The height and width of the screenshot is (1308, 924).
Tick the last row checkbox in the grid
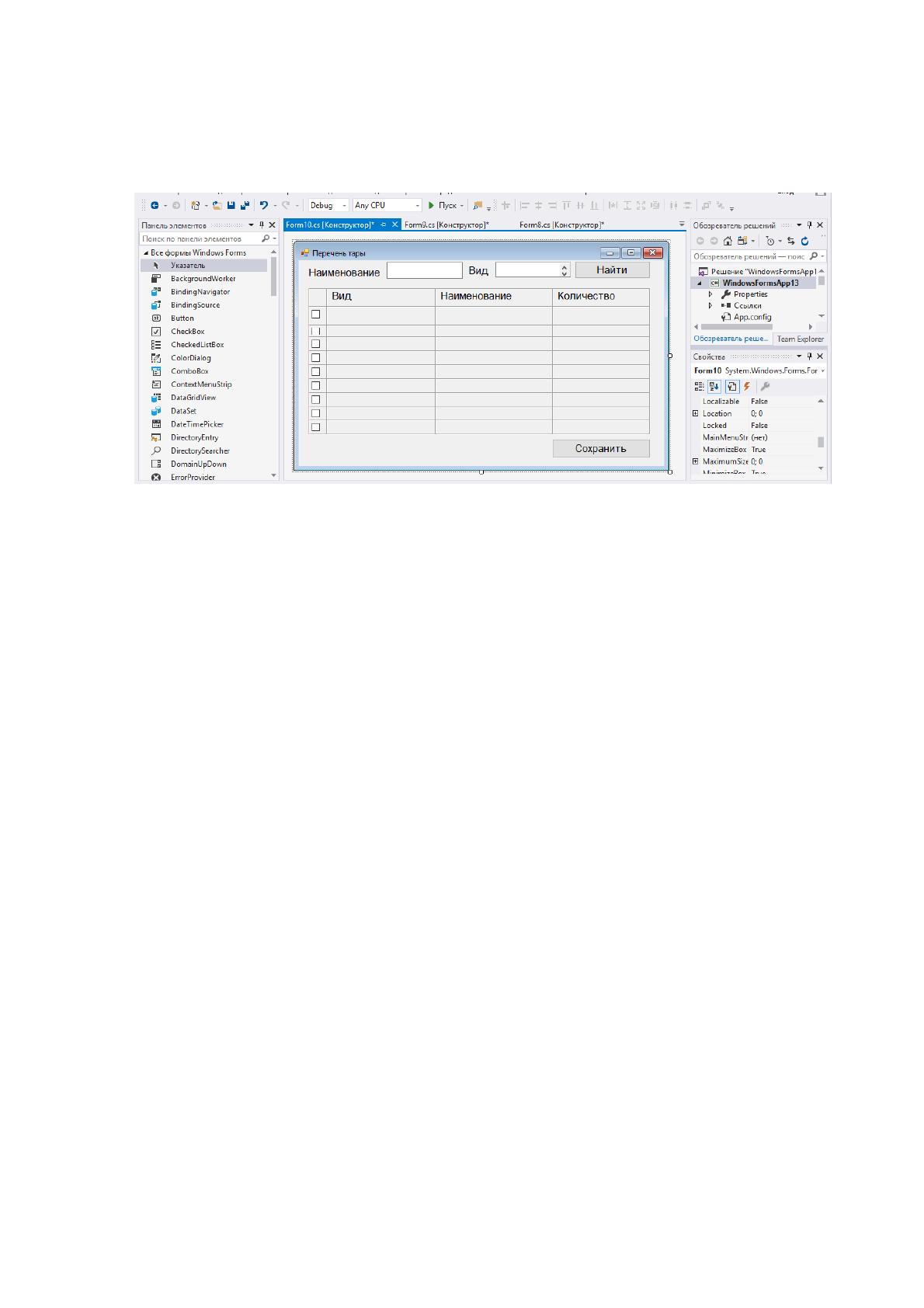click(x=316, y=427)
